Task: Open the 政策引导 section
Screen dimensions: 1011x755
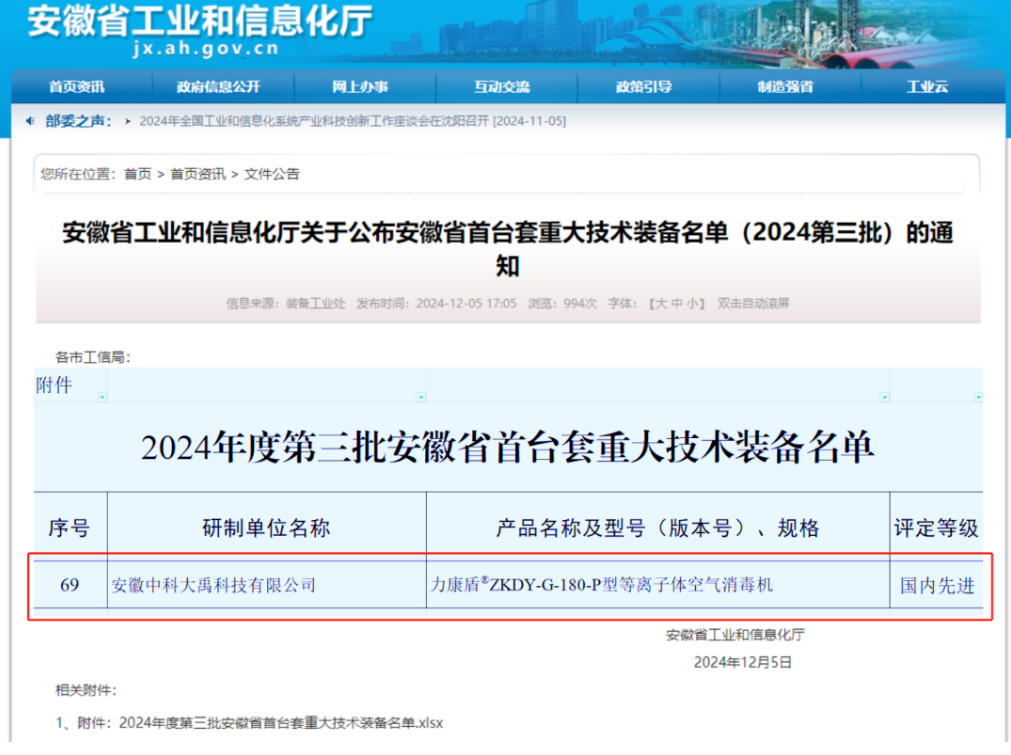Action: point(647,87)
